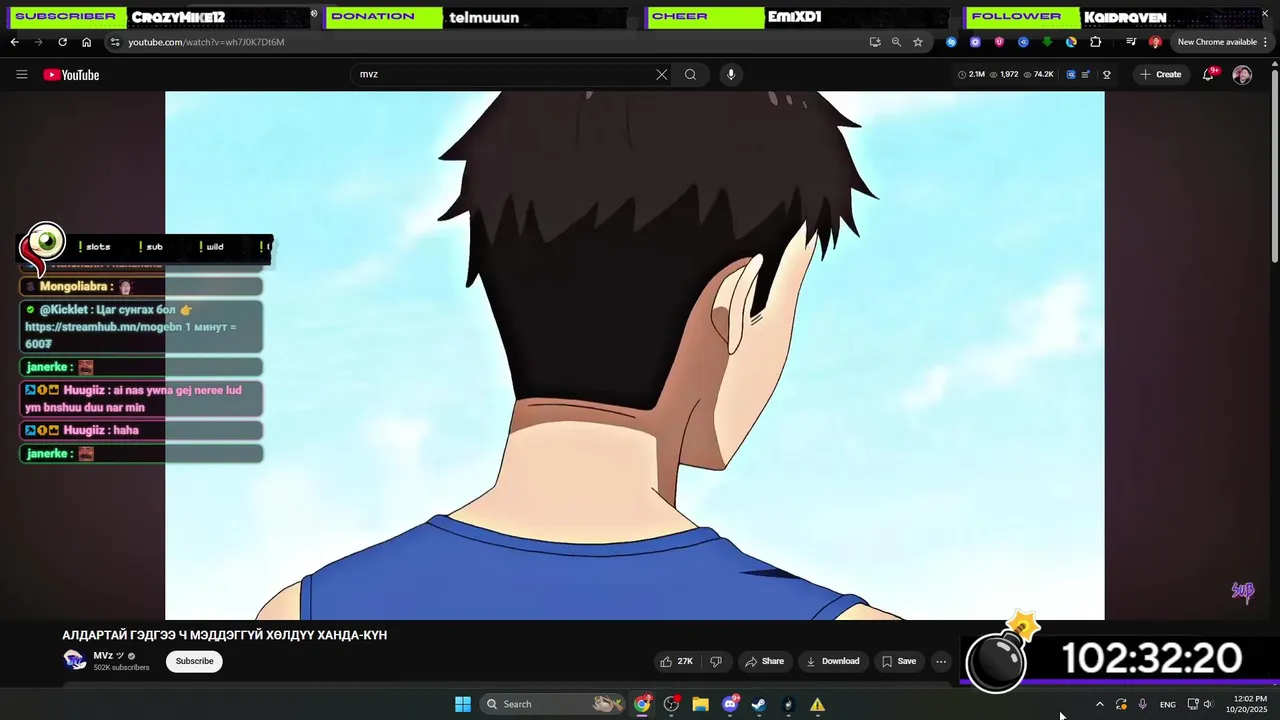Go to YouTube home via logo

point(71,75)
